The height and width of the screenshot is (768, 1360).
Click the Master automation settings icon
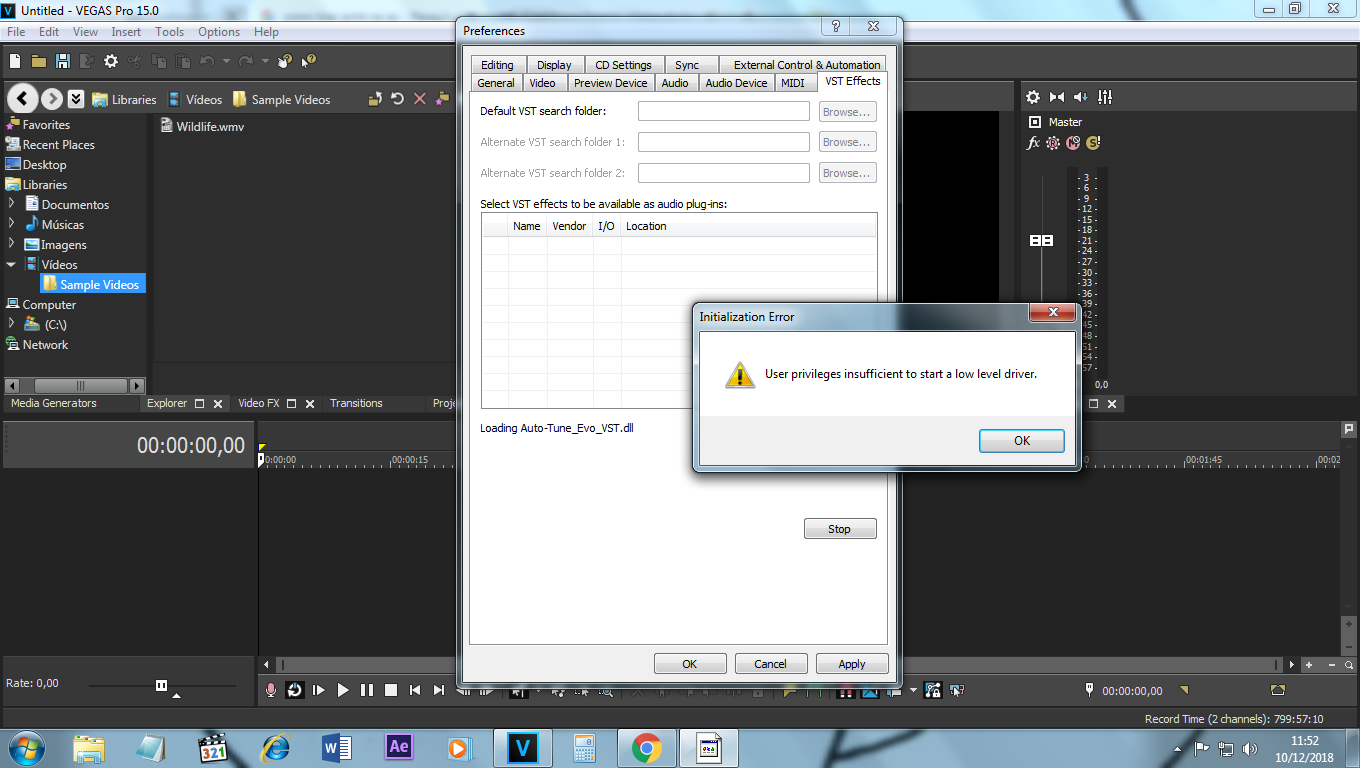(x=1053, y=143)
